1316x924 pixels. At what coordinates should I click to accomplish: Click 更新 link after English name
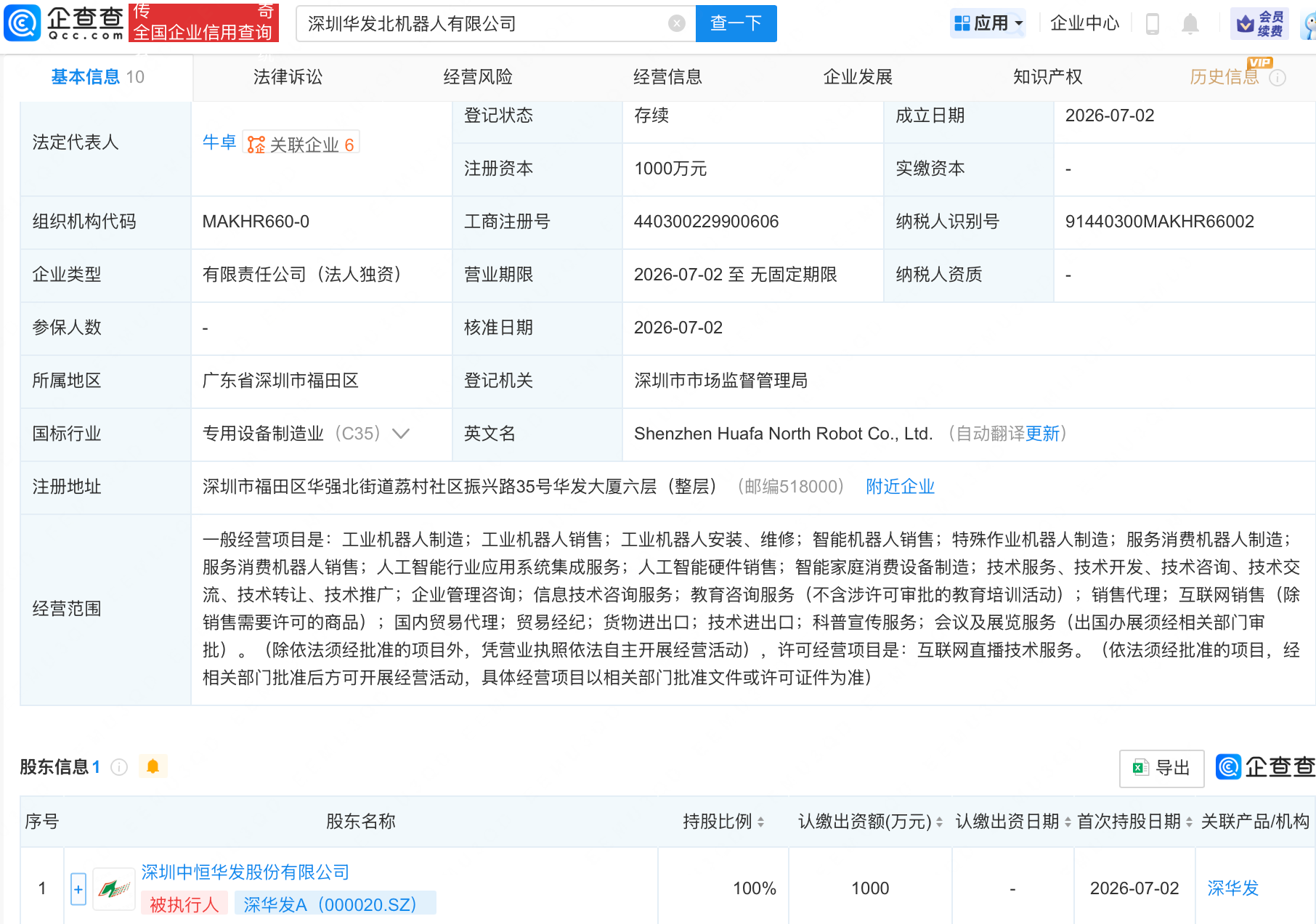pos(1043,434)
